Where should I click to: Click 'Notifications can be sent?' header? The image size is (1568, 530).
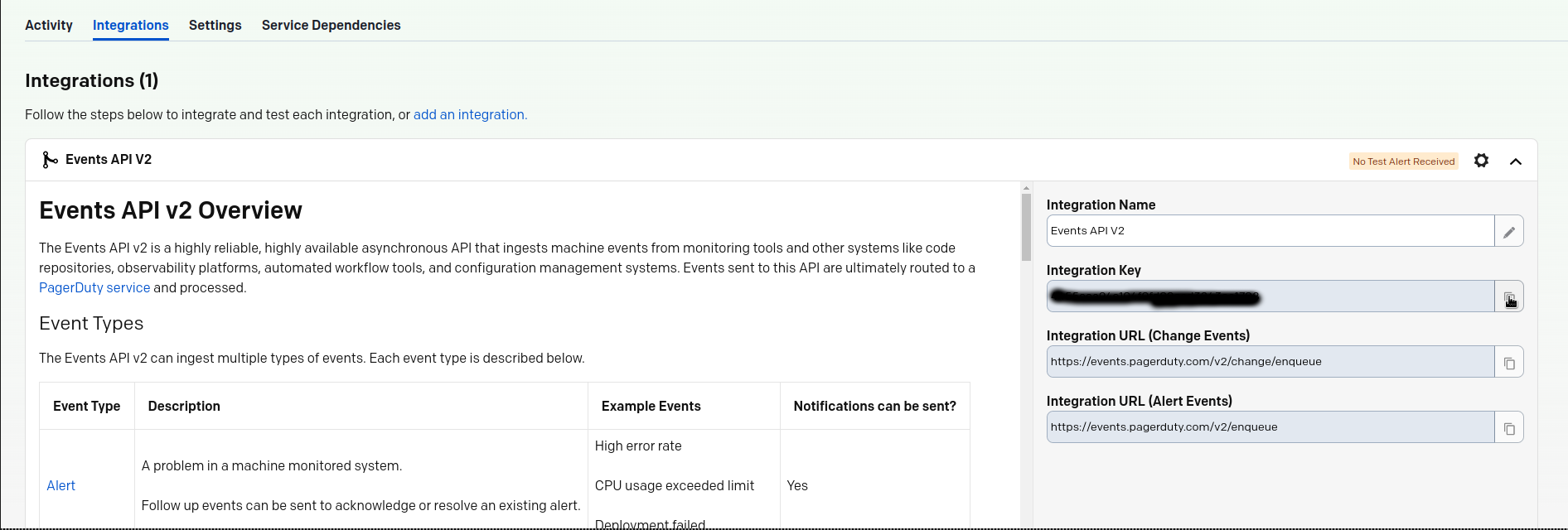click(875, 406)
